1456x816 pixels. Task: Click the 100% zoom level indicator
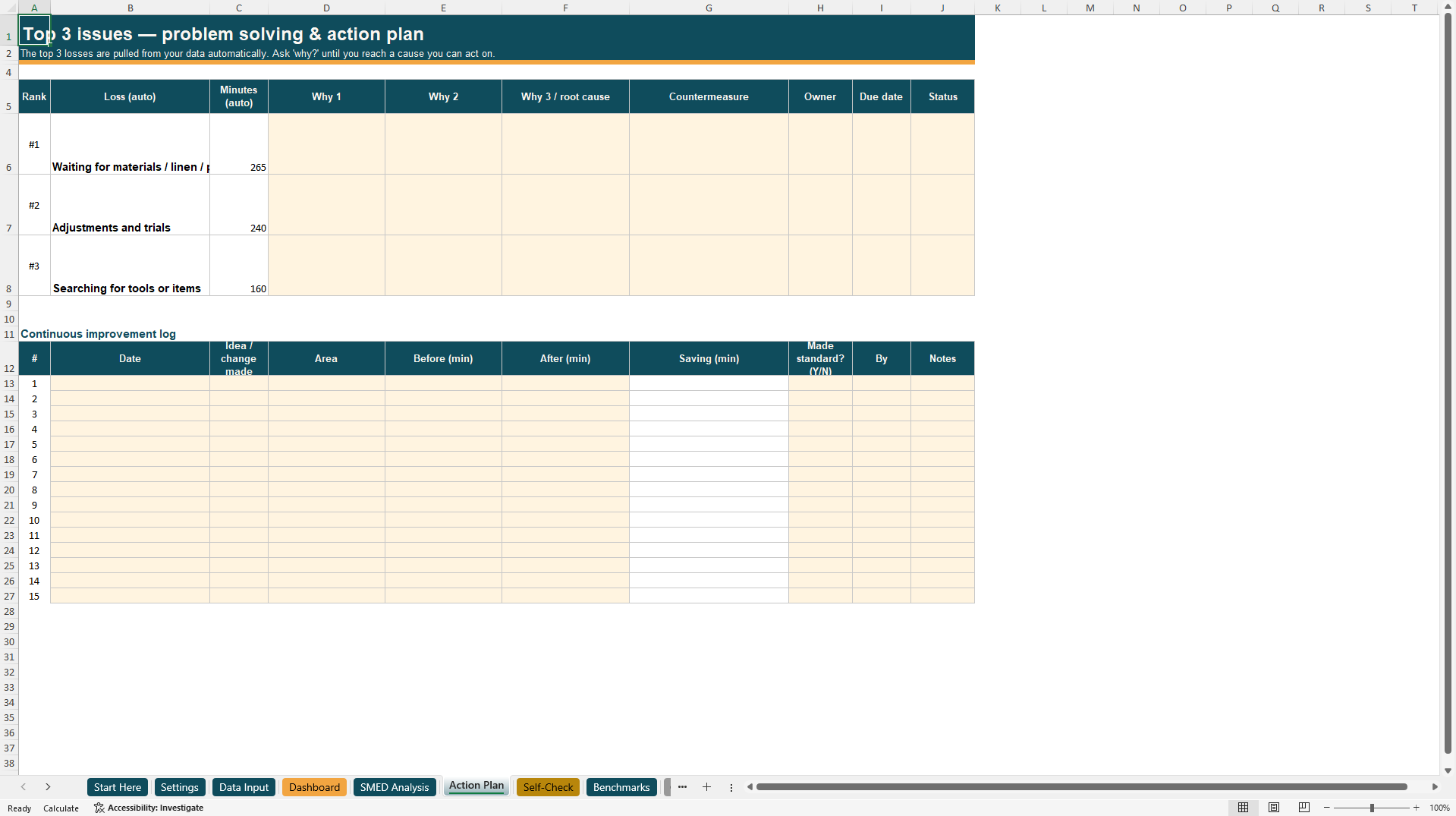click(1439, 808)
